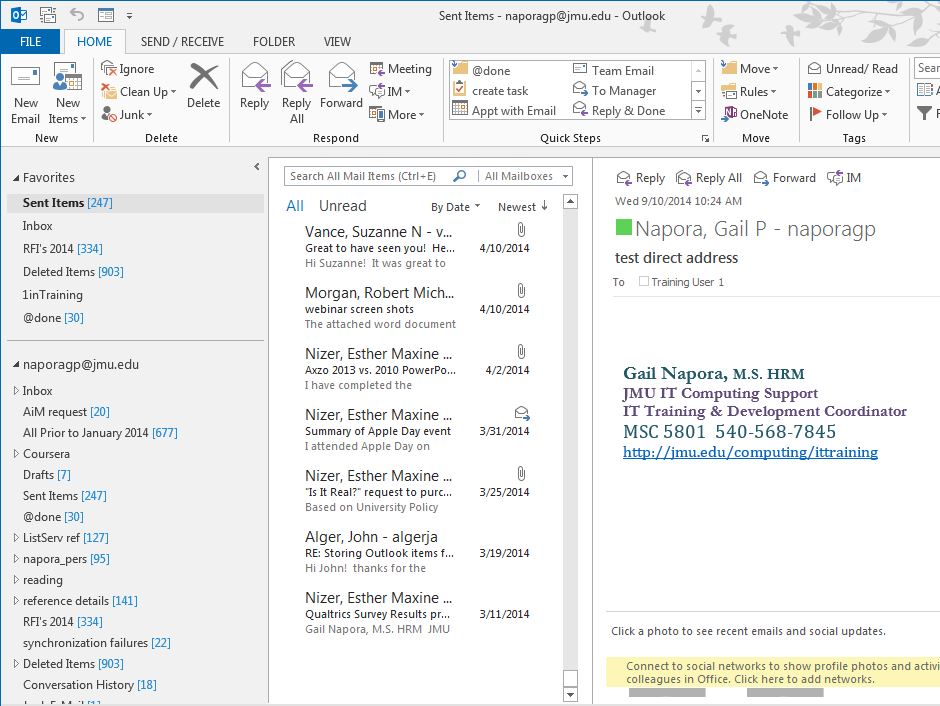Toggle the Training User 1 recipient checkbox
The height and width of the screenshot is (706, 940).
point(643,281)
